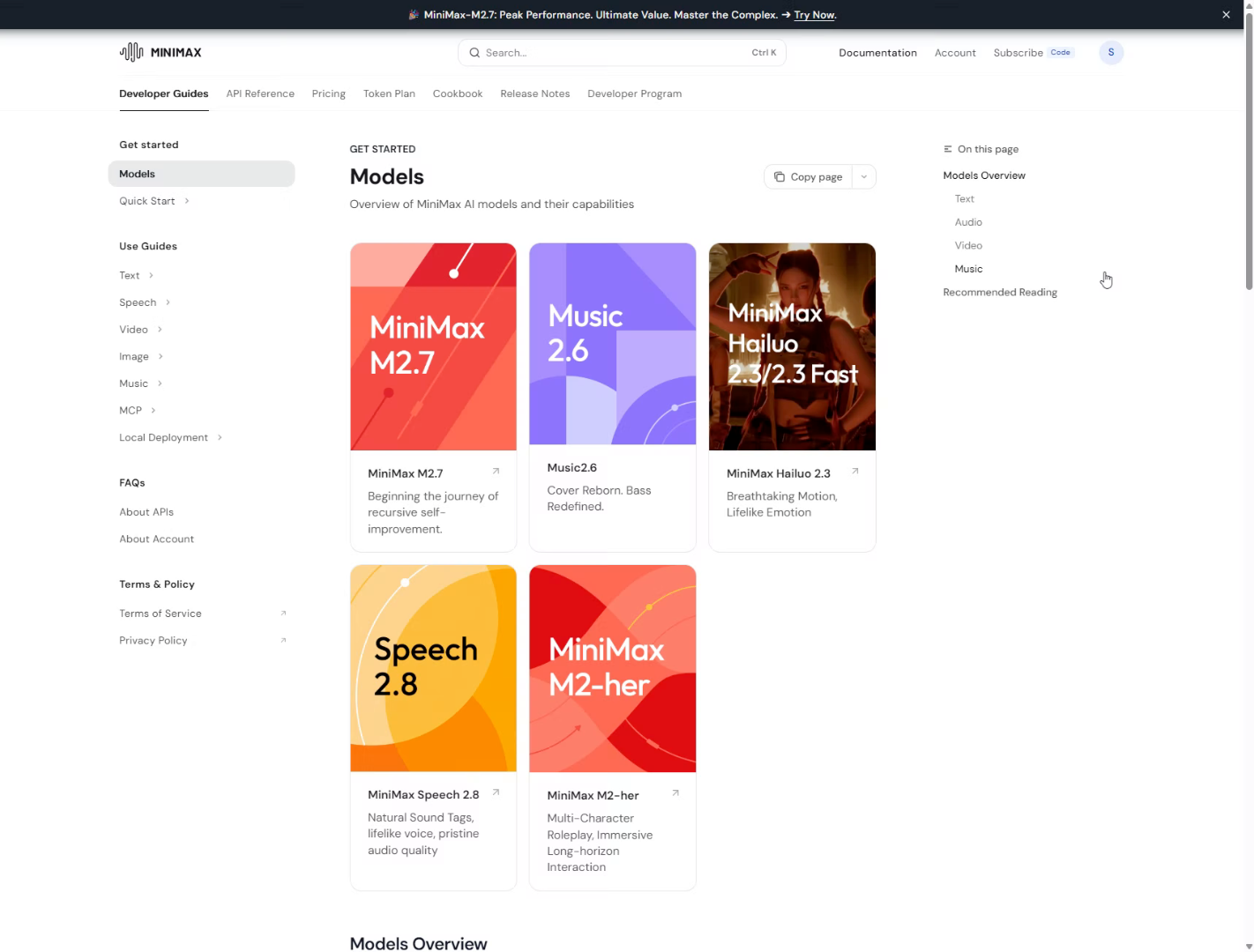Open the Cookbook tab
Viewport: 1254px width, 952px height.
coord(458,93)
